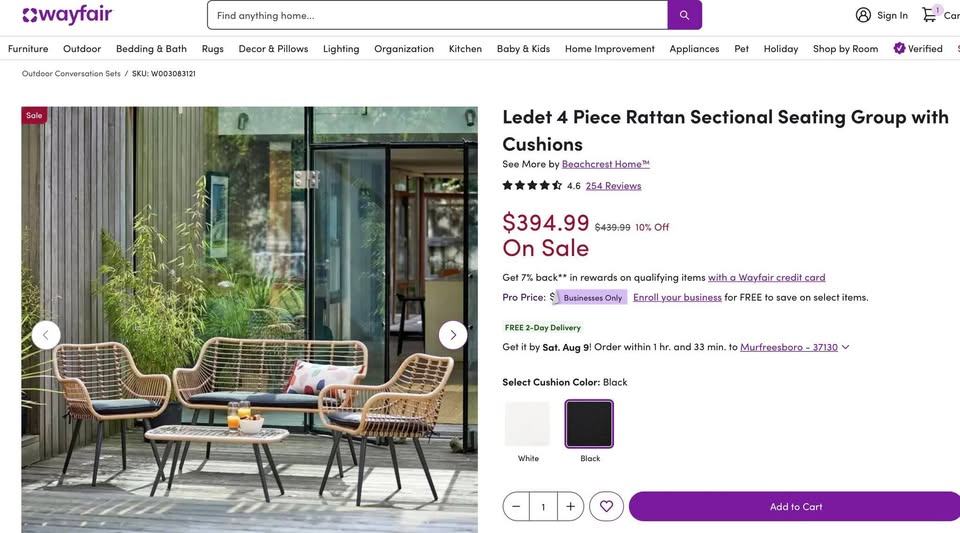This screenshot has height=533, width=960.
Task: Focus the Find anything home search field
Action: tap(437, 15)
